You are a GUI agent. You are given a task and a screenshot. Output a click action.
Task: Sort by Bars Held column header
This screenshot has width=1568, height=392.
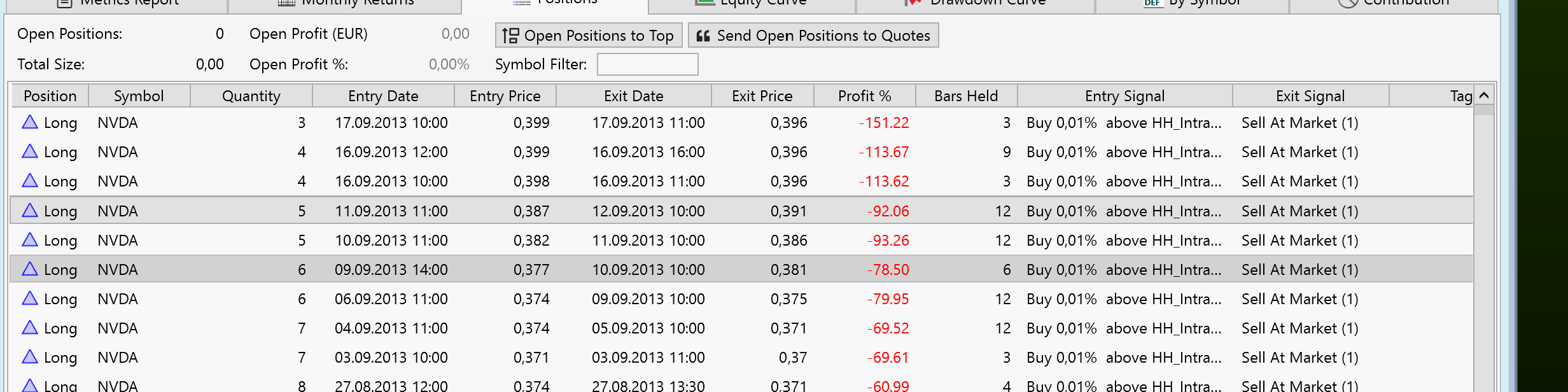pyautogui.click(x=966, y=96)
